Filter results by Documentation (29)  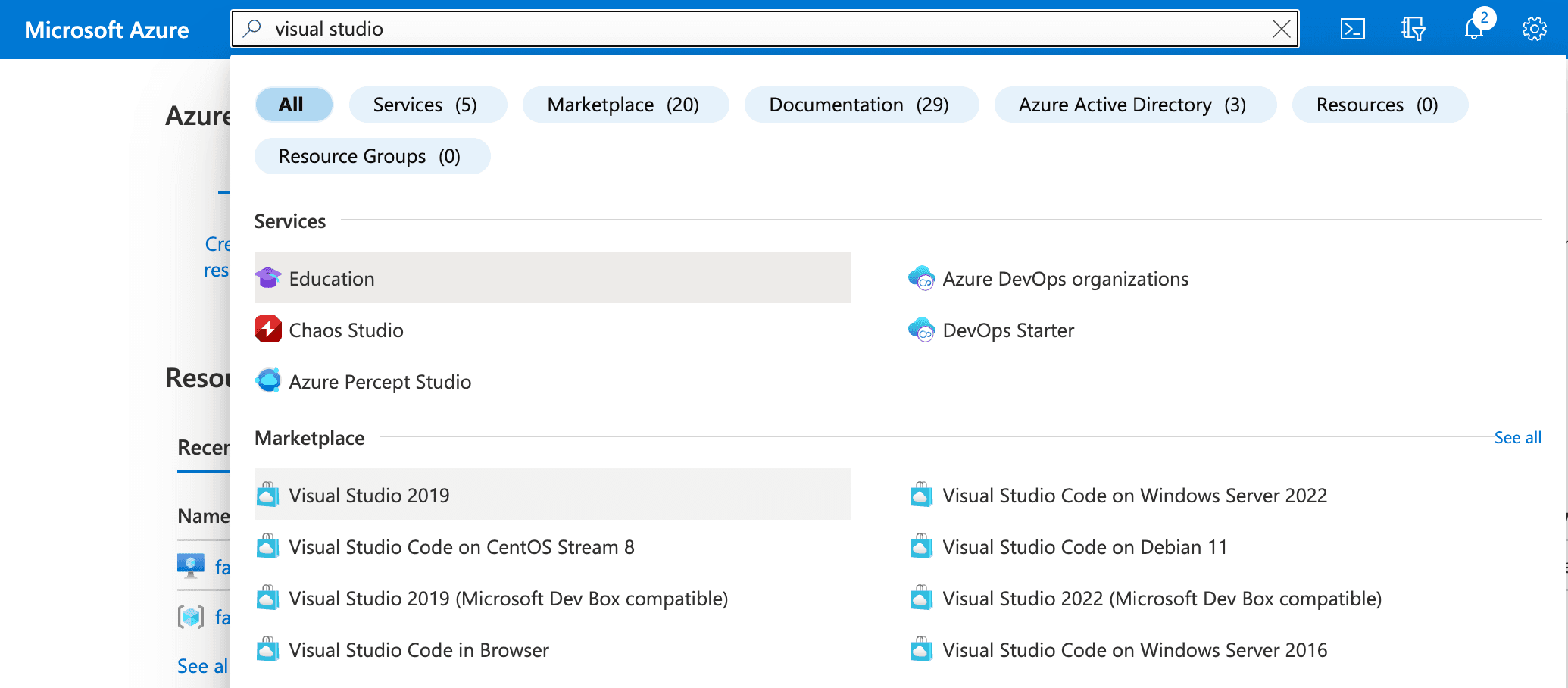coord(861,105)
